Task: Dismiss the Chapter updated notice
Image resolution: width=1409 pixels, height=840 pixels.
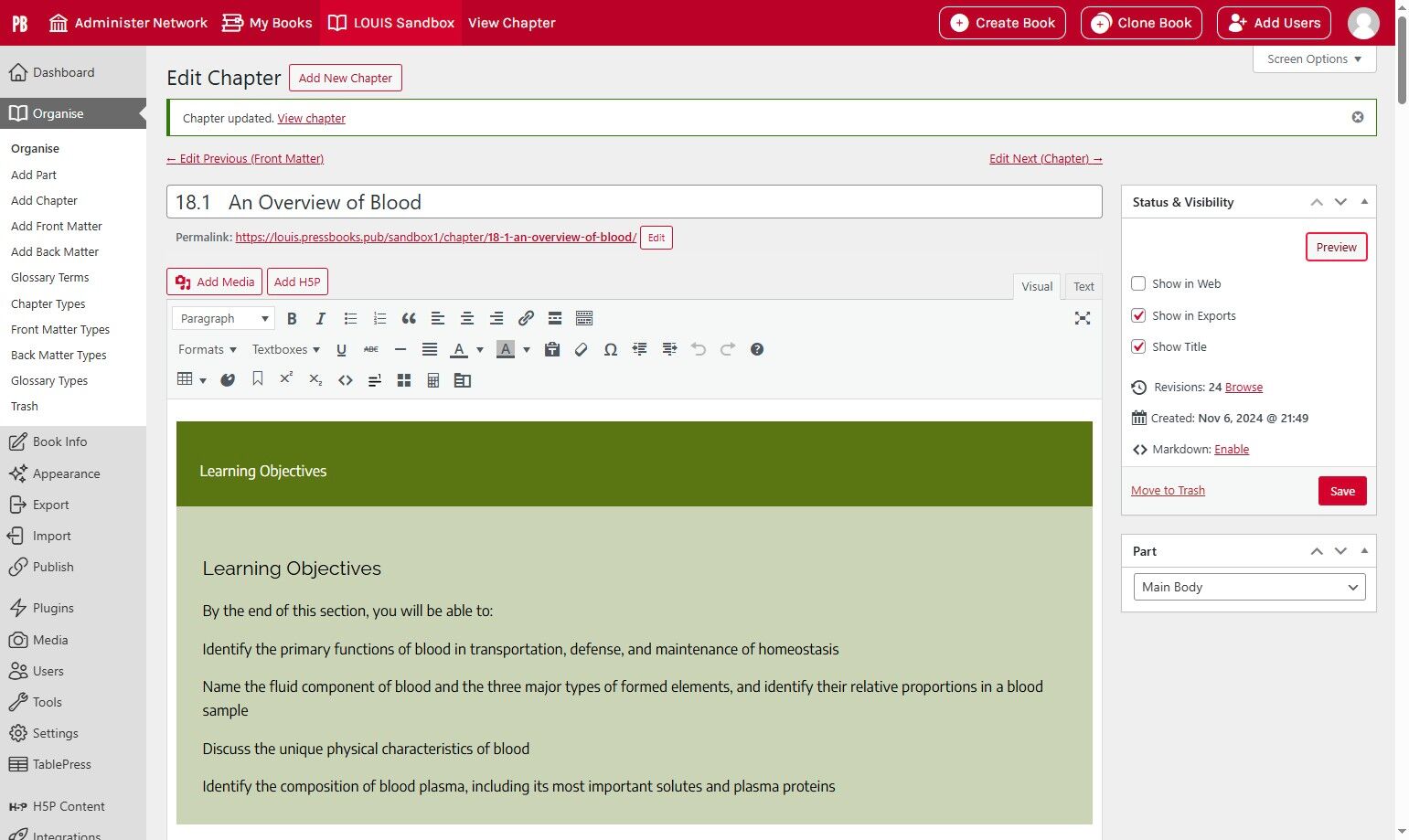Action: [x=1358, y=117]
